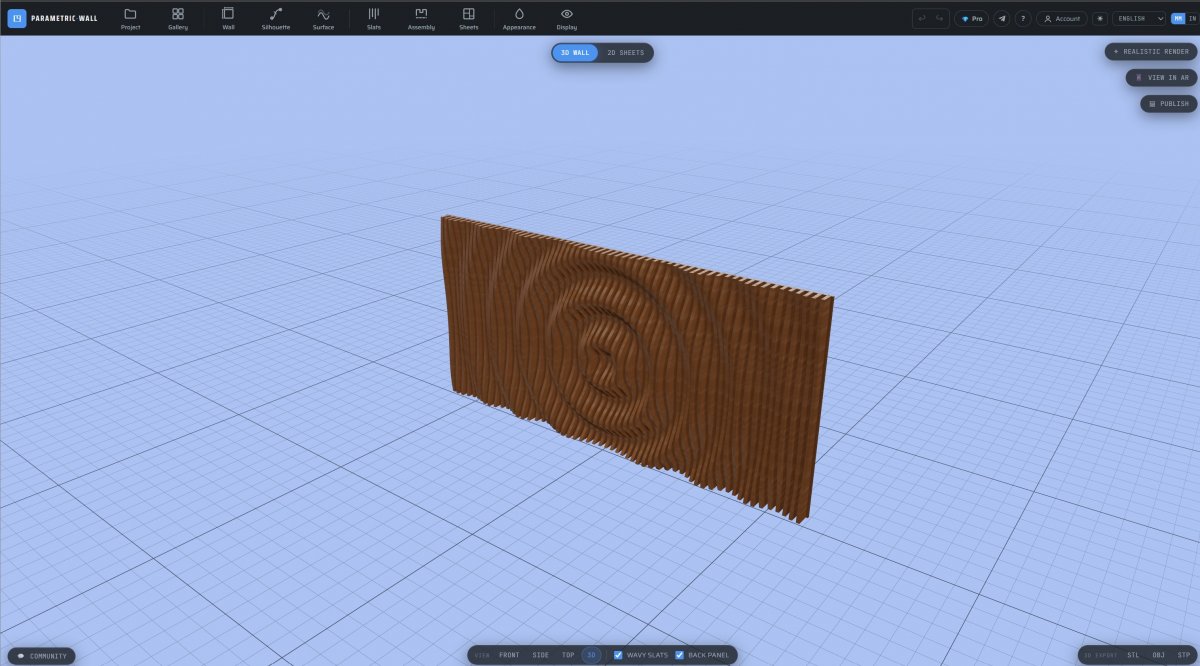Open the English language dropdown
The height and width of the screenshot is (666, 1200).
(1139, 18)
